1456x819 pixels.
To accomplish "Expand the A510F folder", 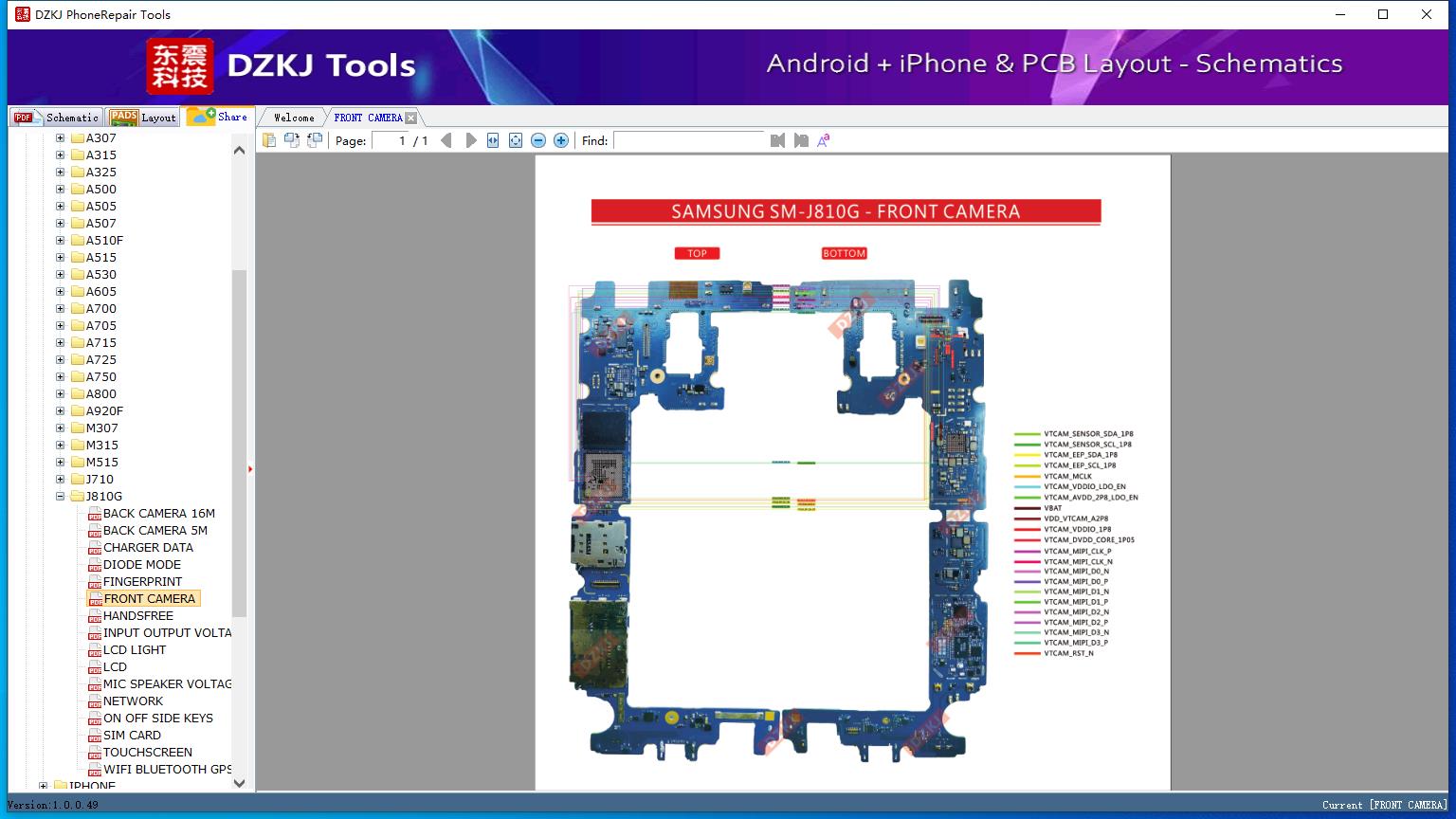I will (x=60, y=241).
